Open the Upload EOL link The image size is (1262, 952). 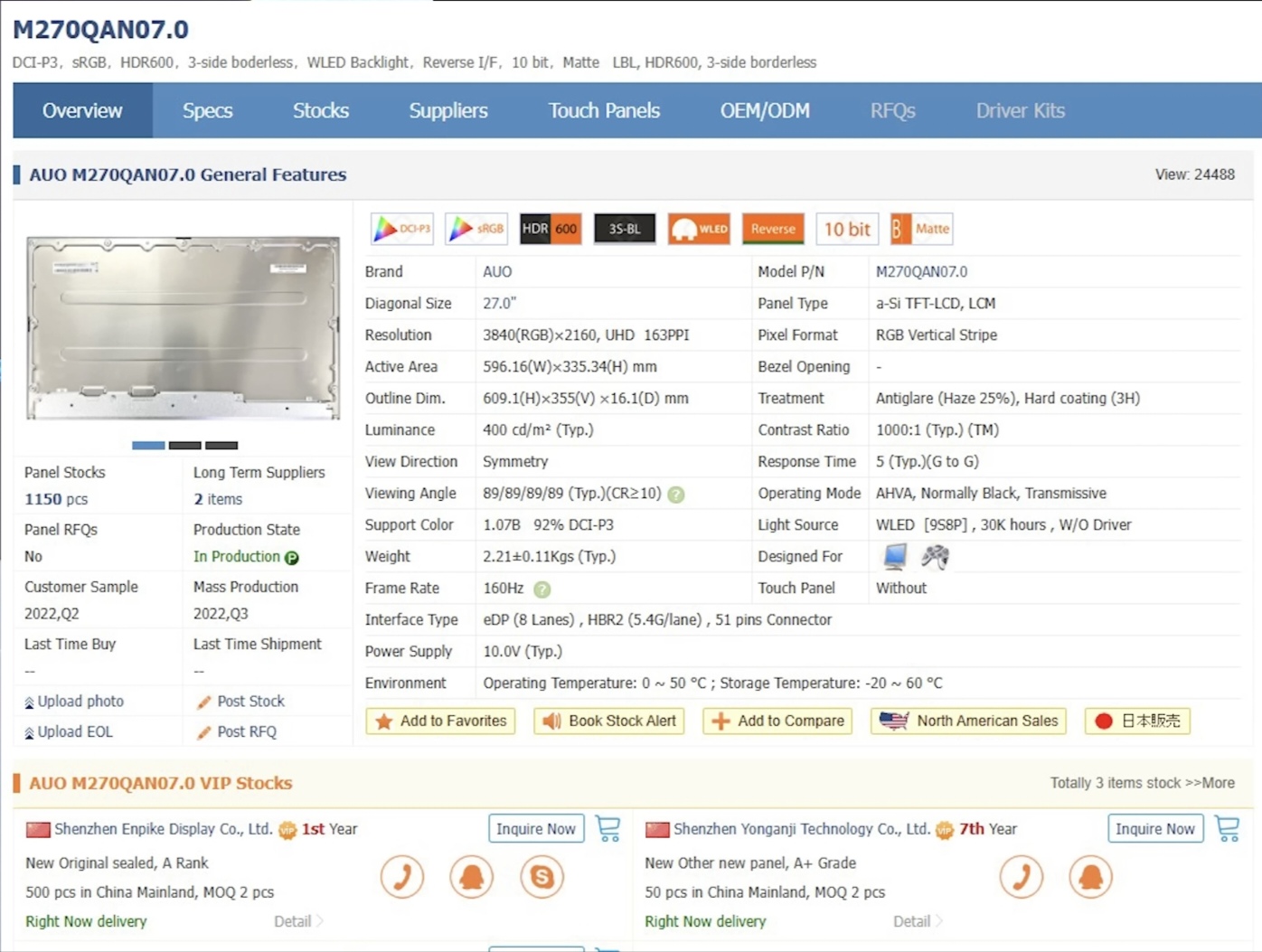(x=69, y=732)
